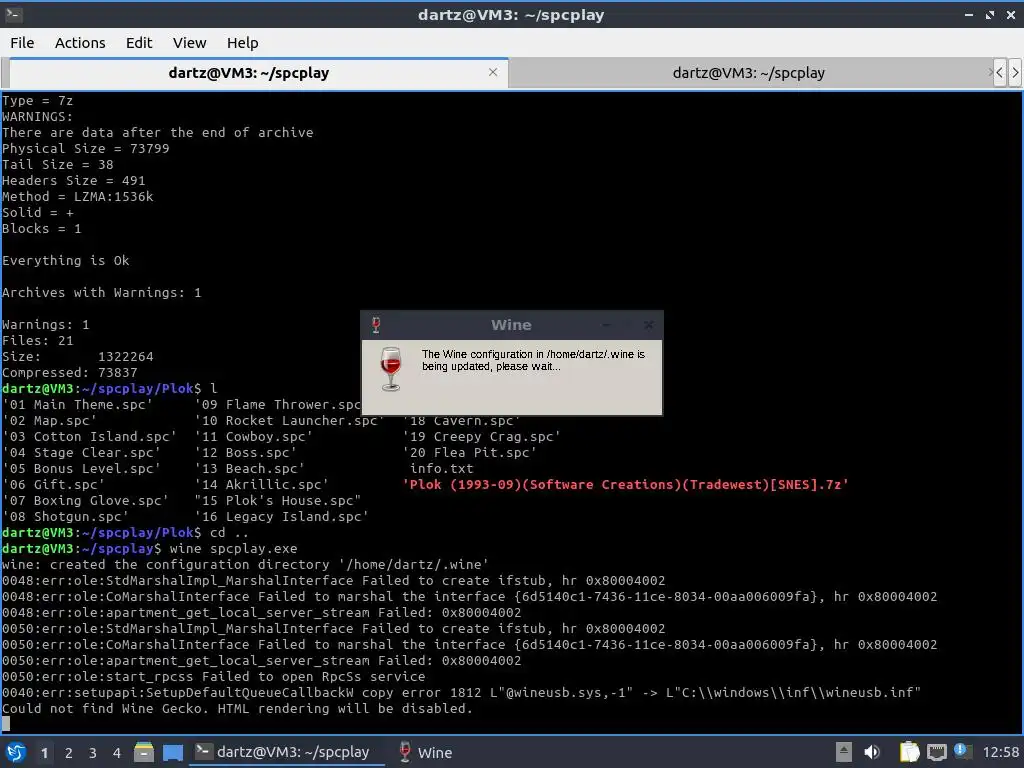Open the volume control tray icon

click(x=872, y=752)
